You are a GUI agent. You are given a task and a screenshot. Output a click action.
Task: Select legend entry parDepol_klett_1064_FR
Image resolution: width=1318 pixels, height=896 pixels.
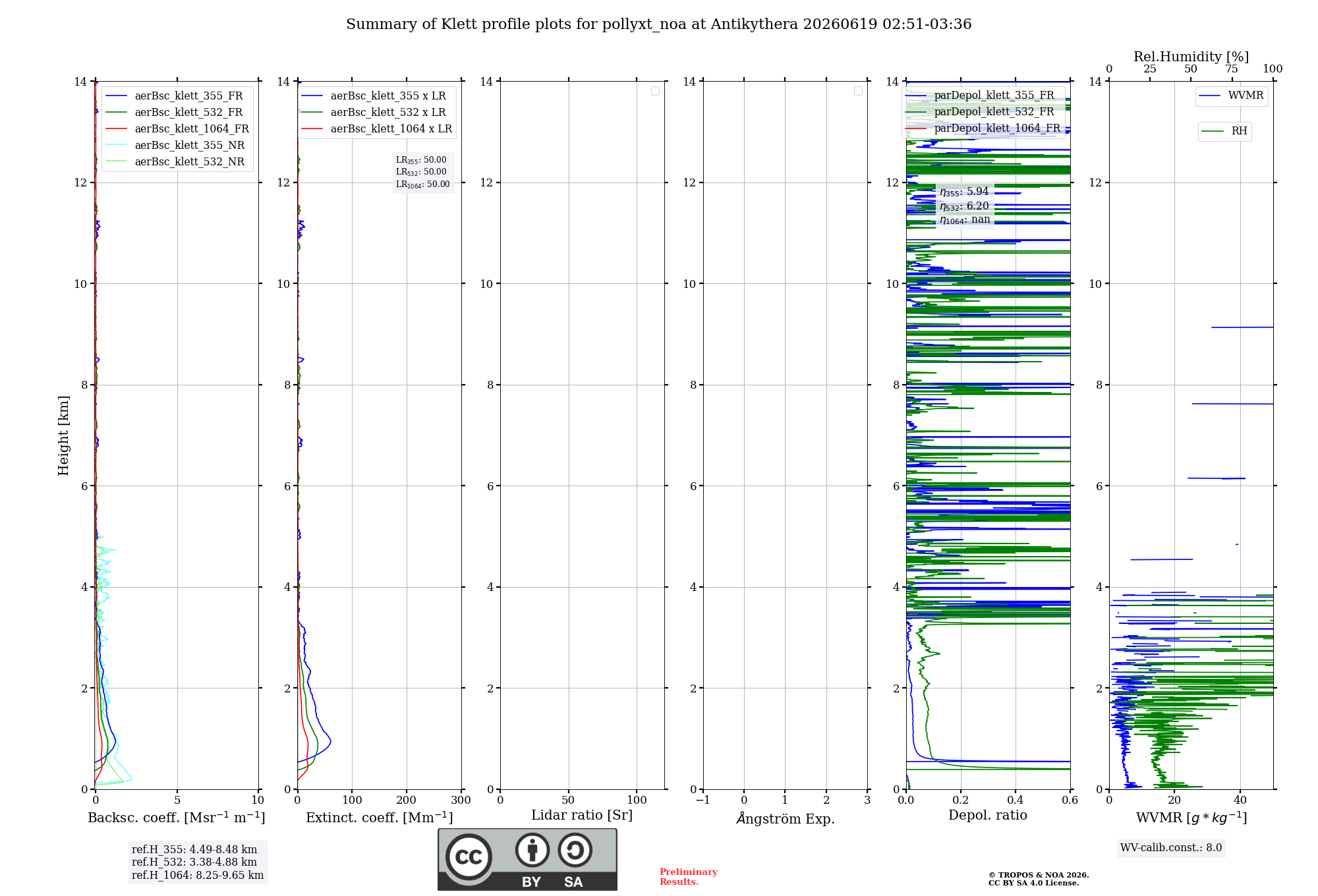coord(984,128)
